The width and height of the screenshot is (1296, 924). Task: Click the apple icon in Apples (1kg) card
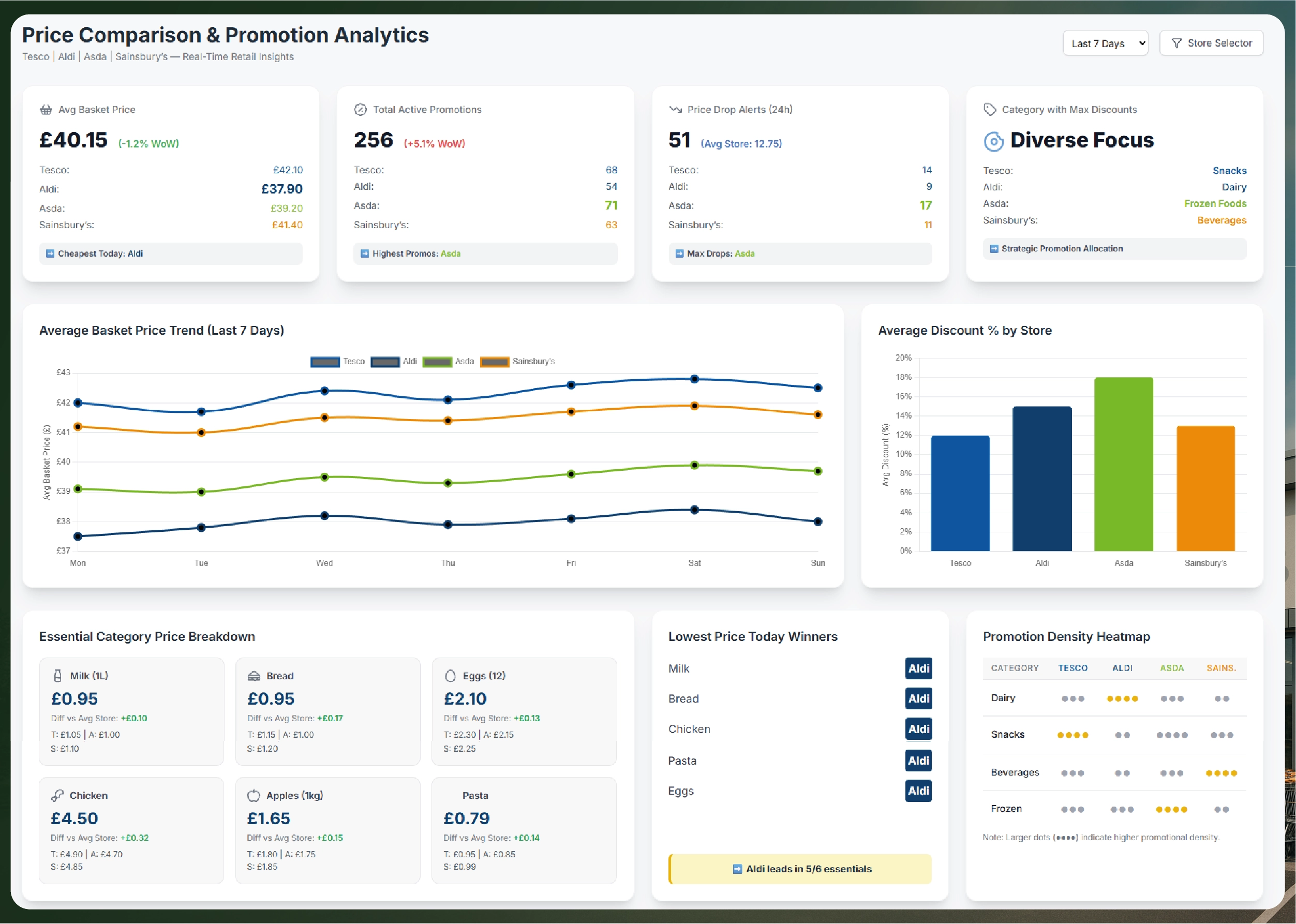(x=254, y=795)
